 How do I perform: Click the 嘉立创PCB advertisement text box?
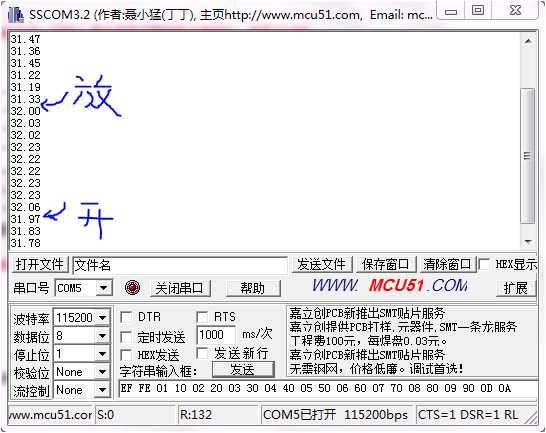tap(412, 341)
